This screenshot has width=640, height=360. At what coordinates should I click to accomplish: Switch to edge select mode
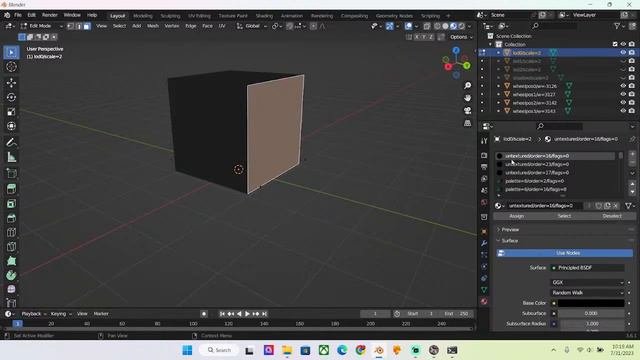(78, 26)
